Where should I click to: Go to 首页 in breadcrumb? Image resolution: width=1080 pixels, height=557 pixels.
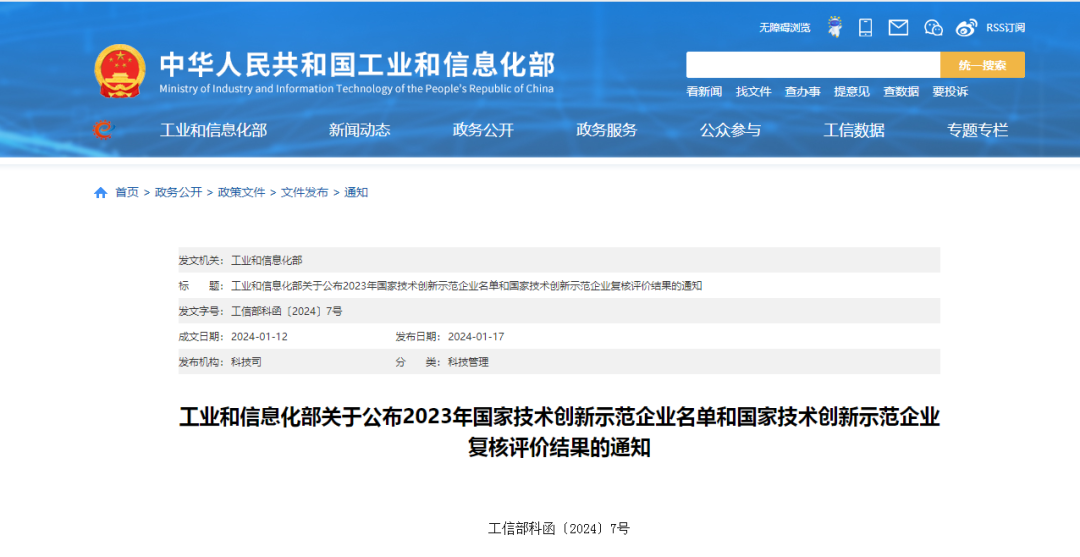[x=127, y=193]
